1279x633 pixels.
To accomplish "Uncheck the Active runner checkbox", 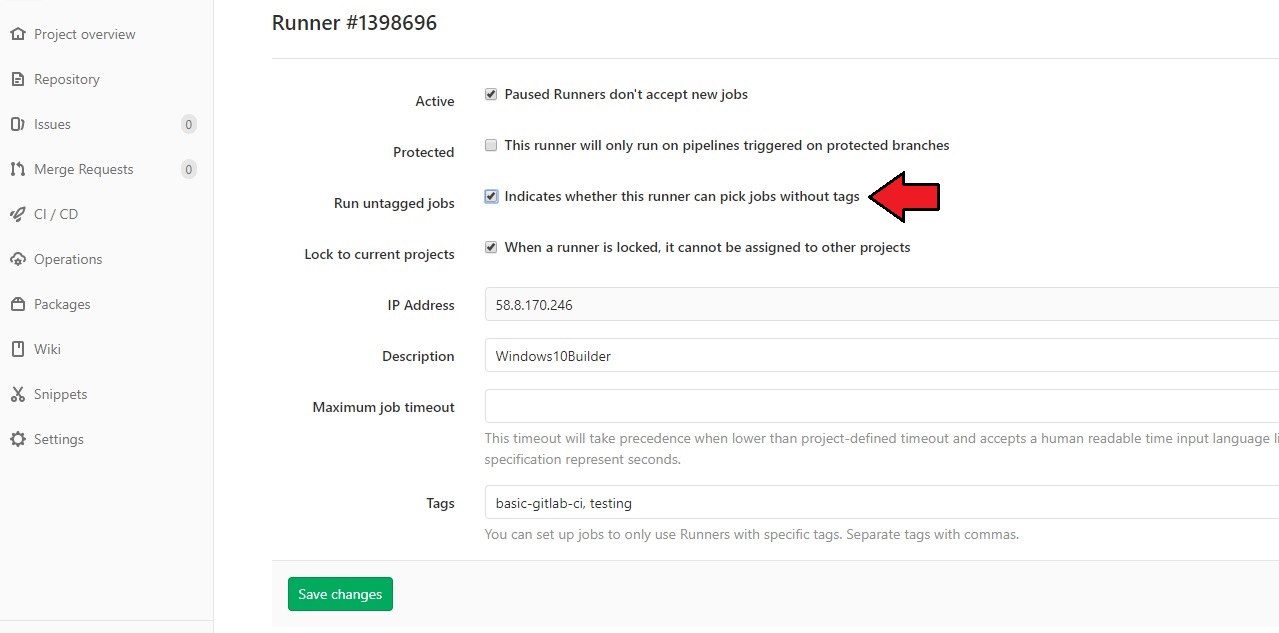I will (491, 95).
